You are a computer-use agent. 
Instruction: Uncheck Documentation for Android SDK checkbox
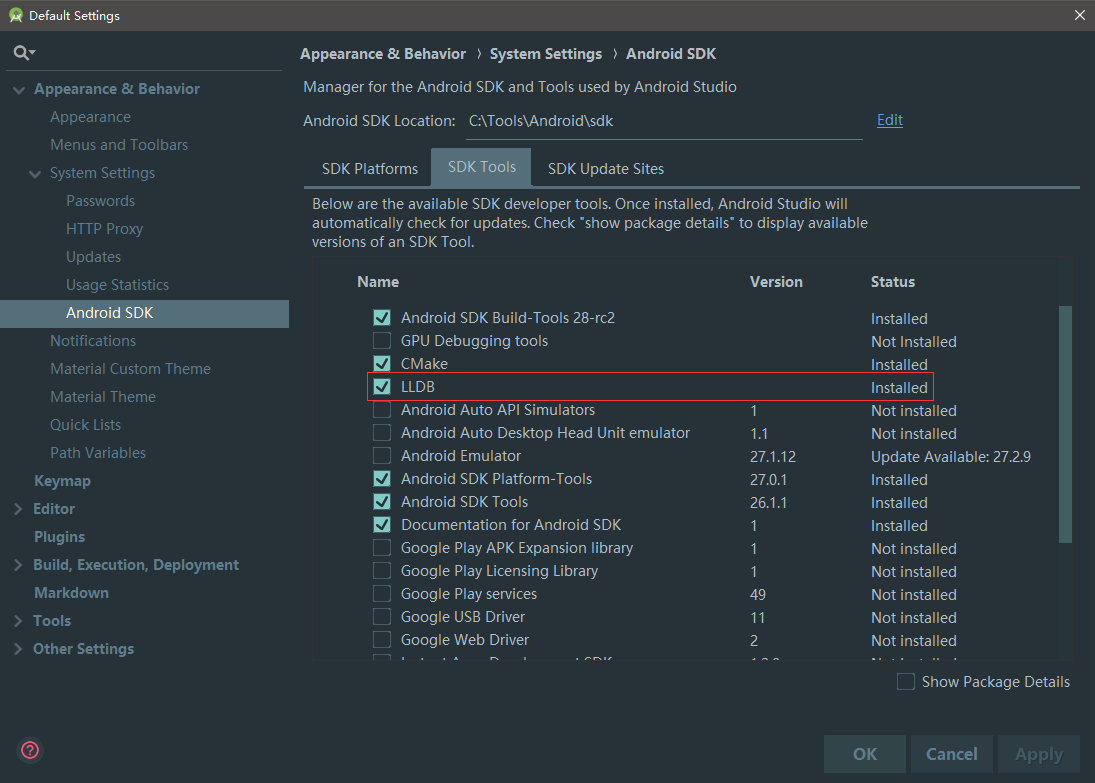[382, 525]
